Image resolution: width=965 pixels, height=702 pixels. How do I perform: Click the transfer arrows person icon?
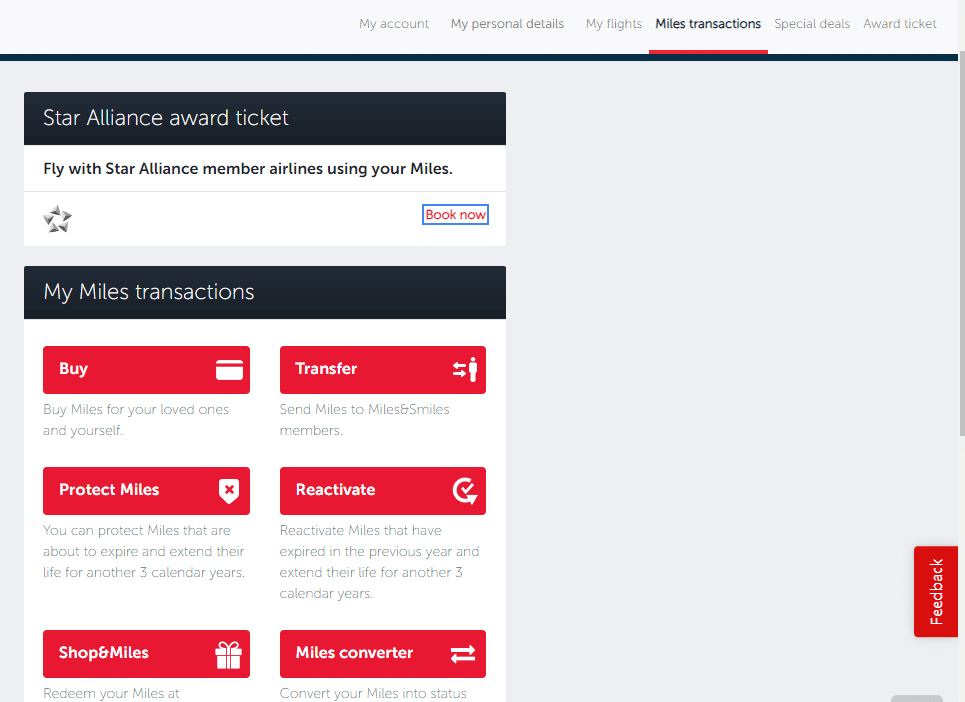pos(465,370)
